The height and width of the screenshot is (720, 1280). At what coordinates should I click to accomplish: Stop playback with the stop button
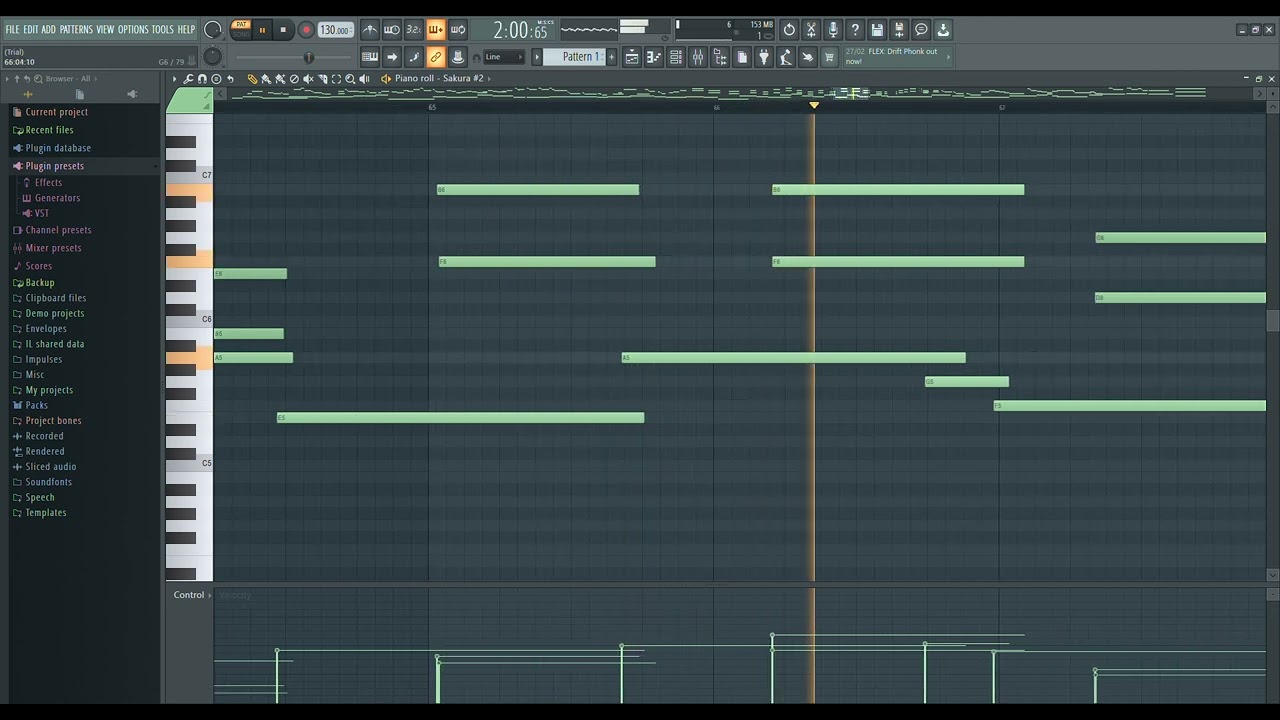(x=283, y=30)
